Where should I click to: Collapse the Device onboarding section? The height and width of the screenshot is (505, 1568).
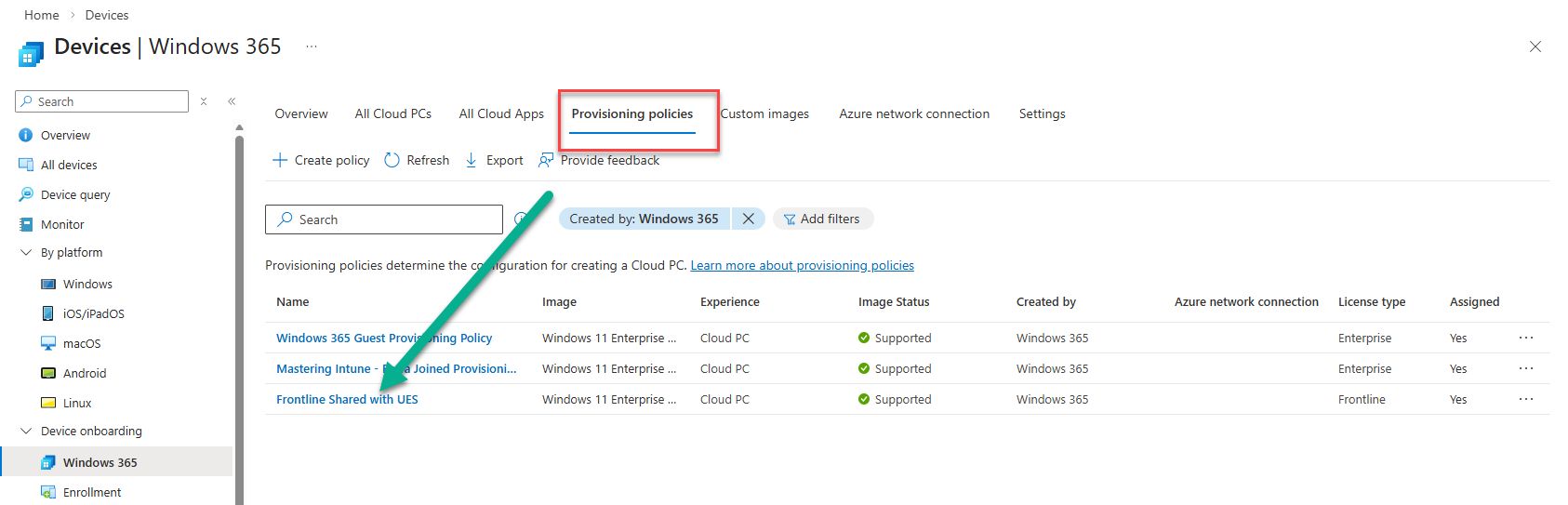point(26,431)
